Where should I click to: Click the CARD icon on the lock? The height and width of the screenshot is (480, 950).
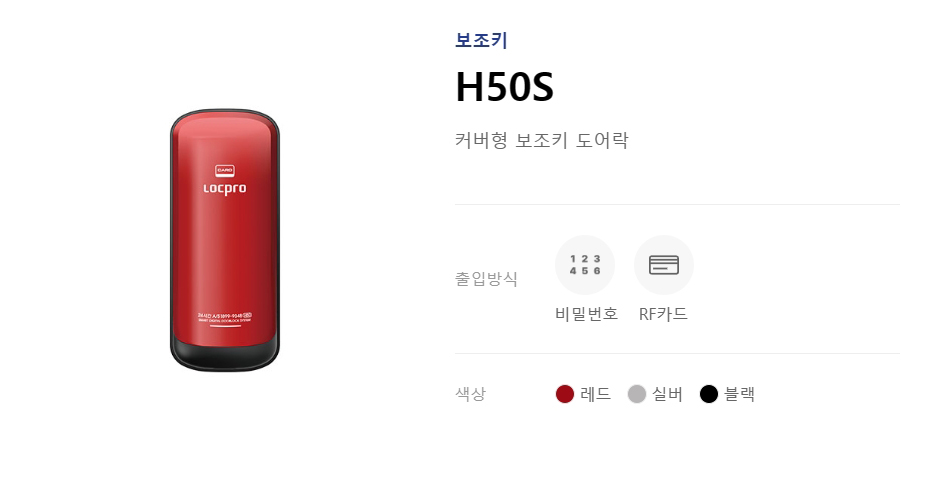click(x=225, y=170)
